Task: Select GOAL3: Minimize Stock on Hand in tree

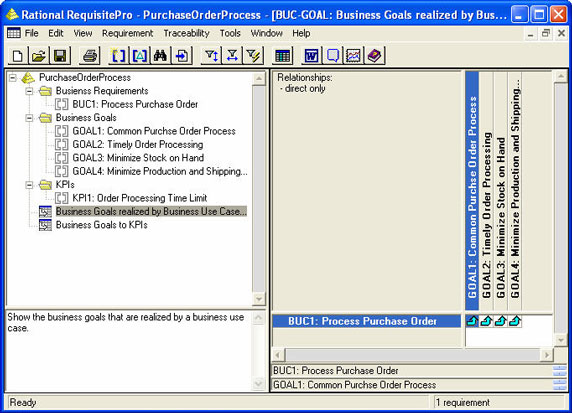Action: pyautogui.click(x=138, y=158)
